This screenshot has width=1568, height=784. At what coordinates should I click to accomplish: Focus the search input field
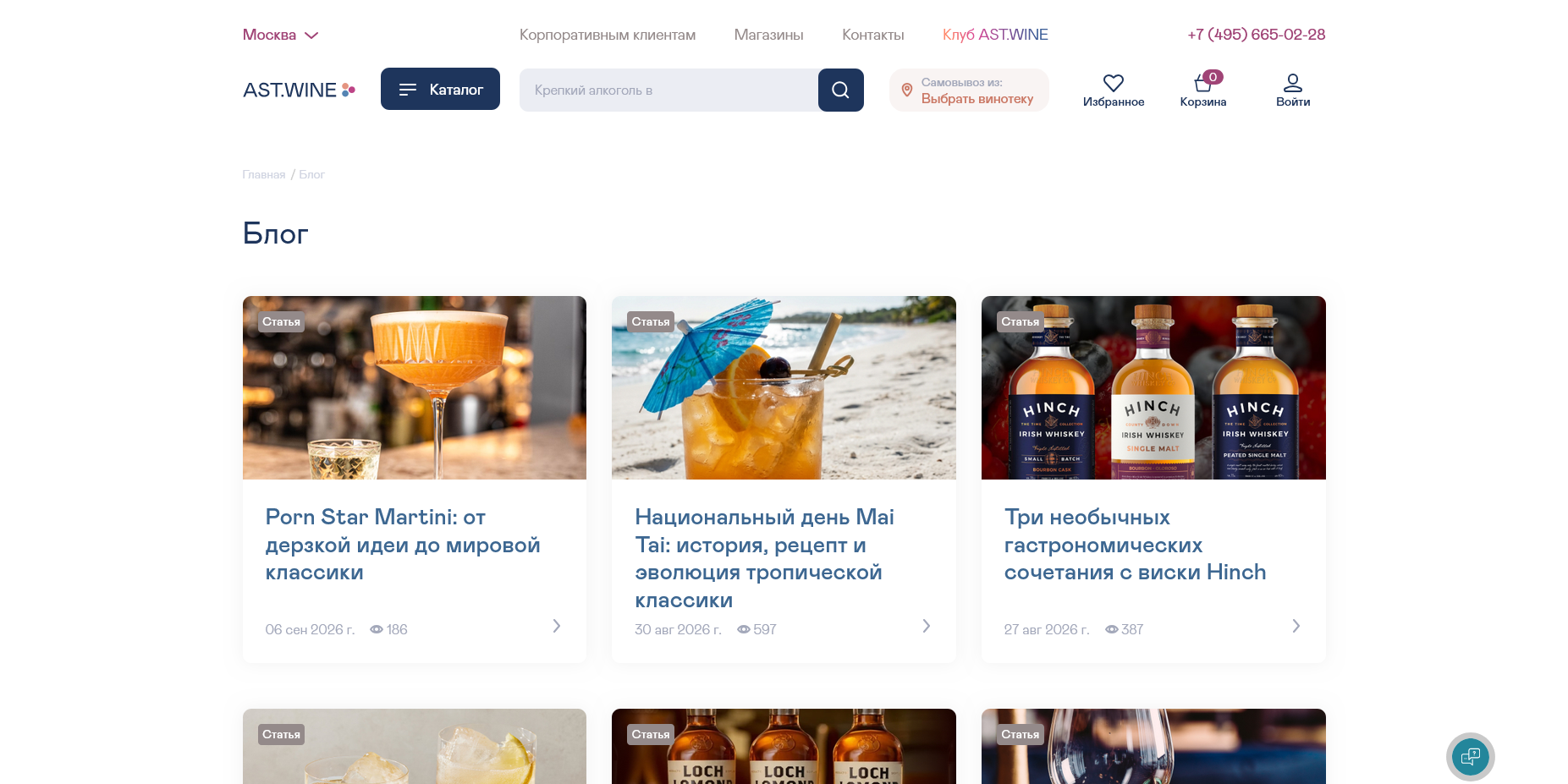coord(668,90)
